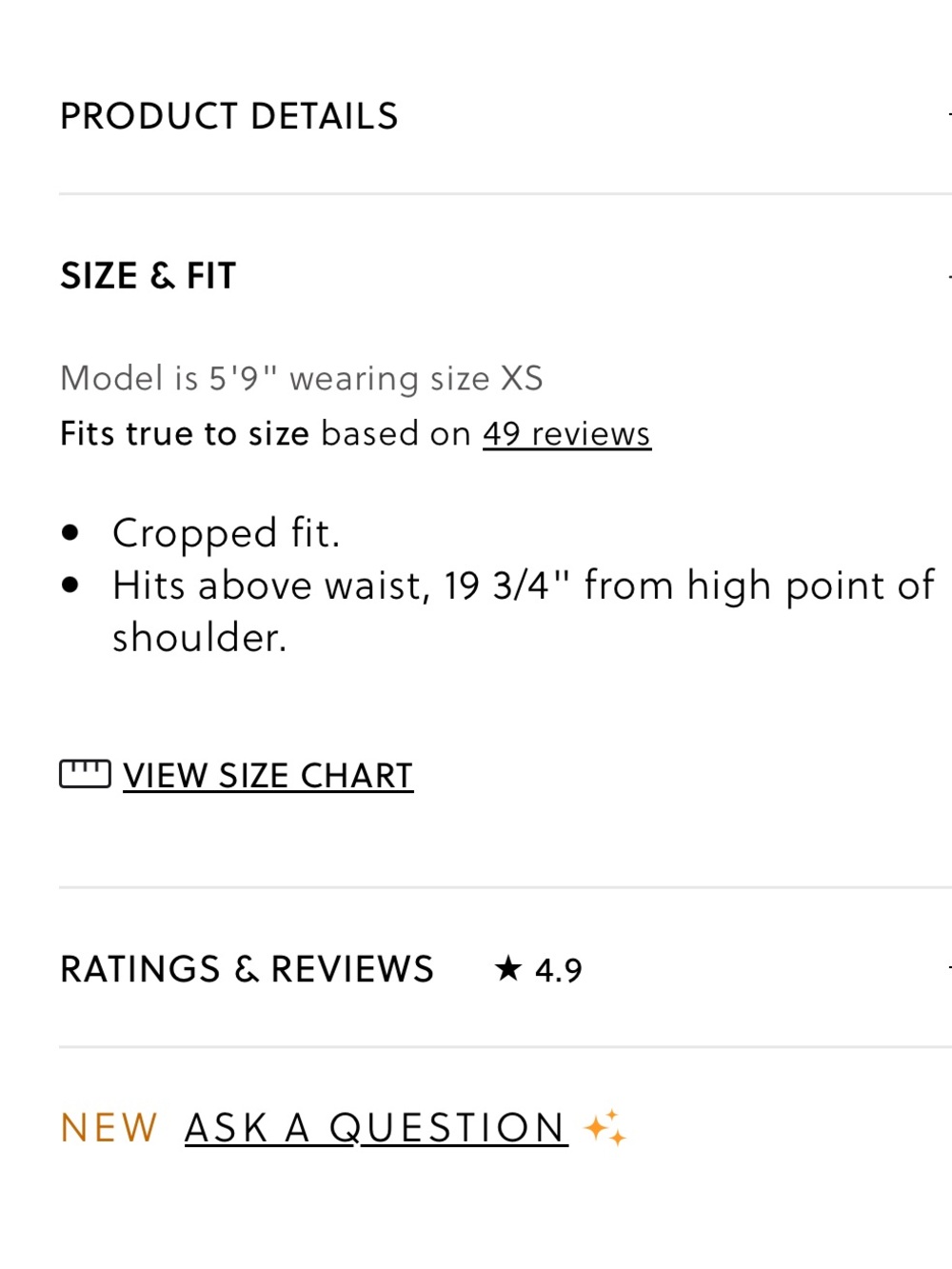Click the Product Details heading text
This screenshot has height=1269, width=952.
tap(228, 116)
